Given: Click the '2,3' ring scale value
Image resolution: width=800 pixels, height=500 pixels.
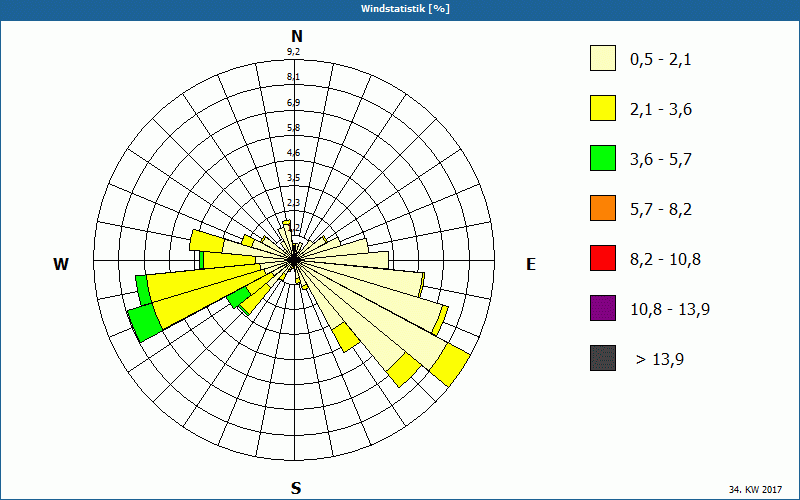Looking at the screenshot, I should [x=293, y=203].
